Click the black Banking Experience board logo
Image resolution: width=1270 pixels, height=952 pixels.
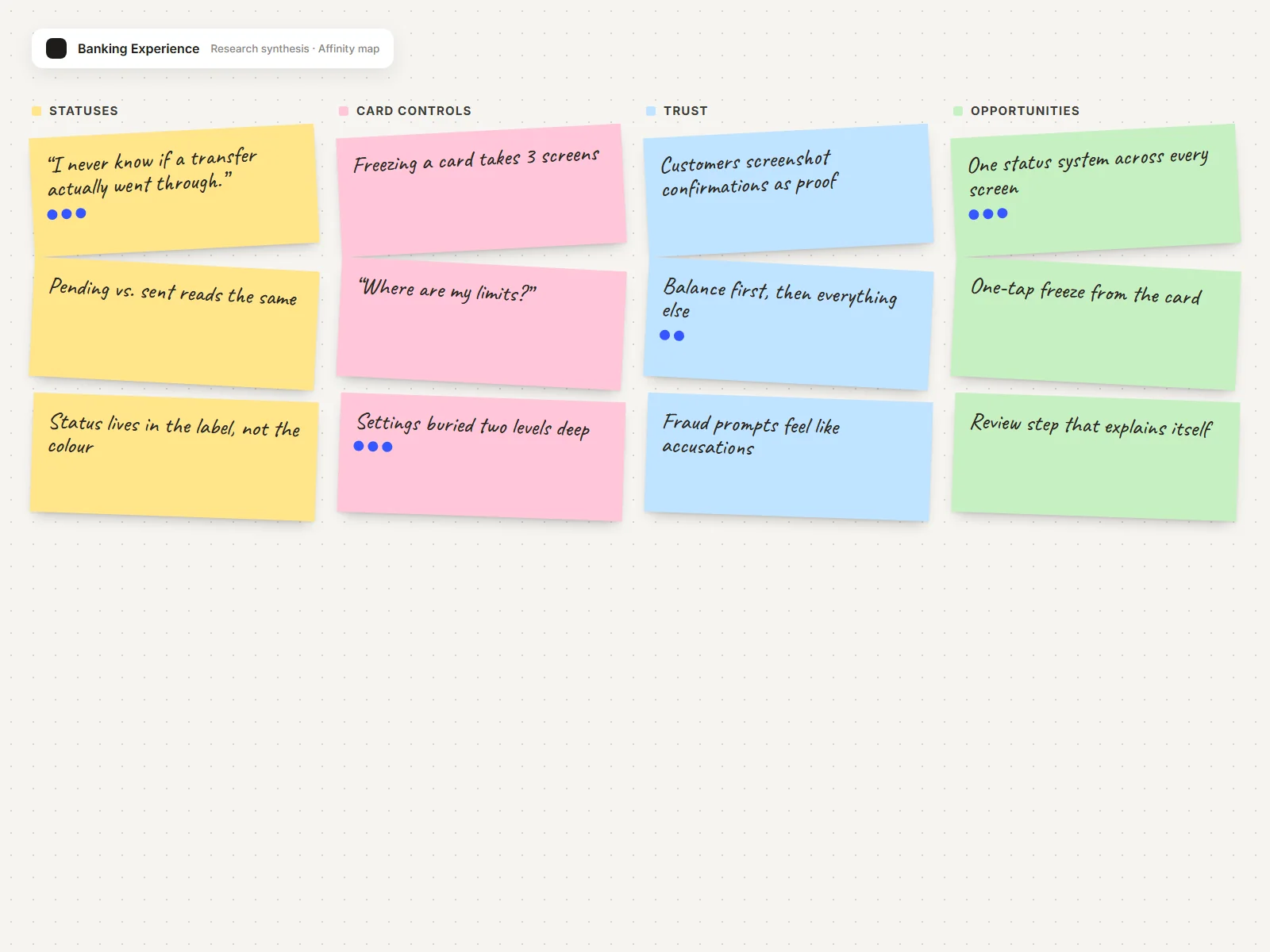(56, 48)
